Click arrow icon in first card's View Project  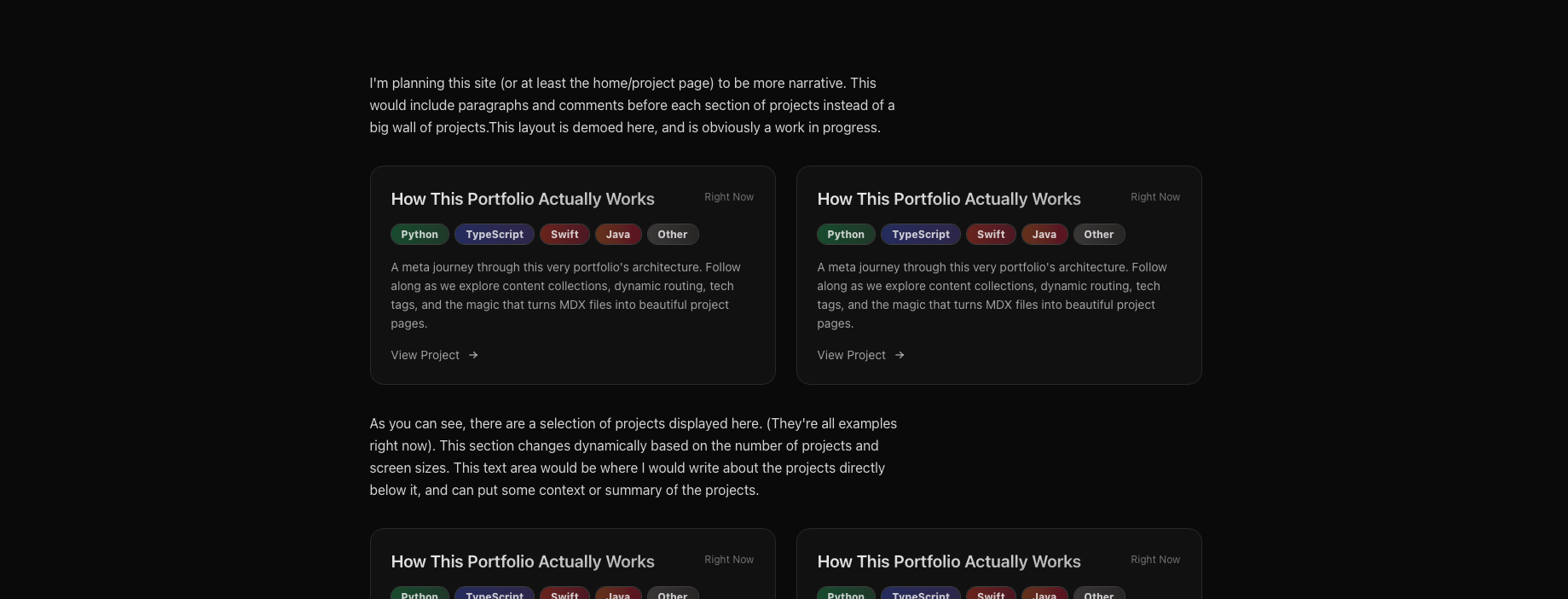[x=473, y=355]
